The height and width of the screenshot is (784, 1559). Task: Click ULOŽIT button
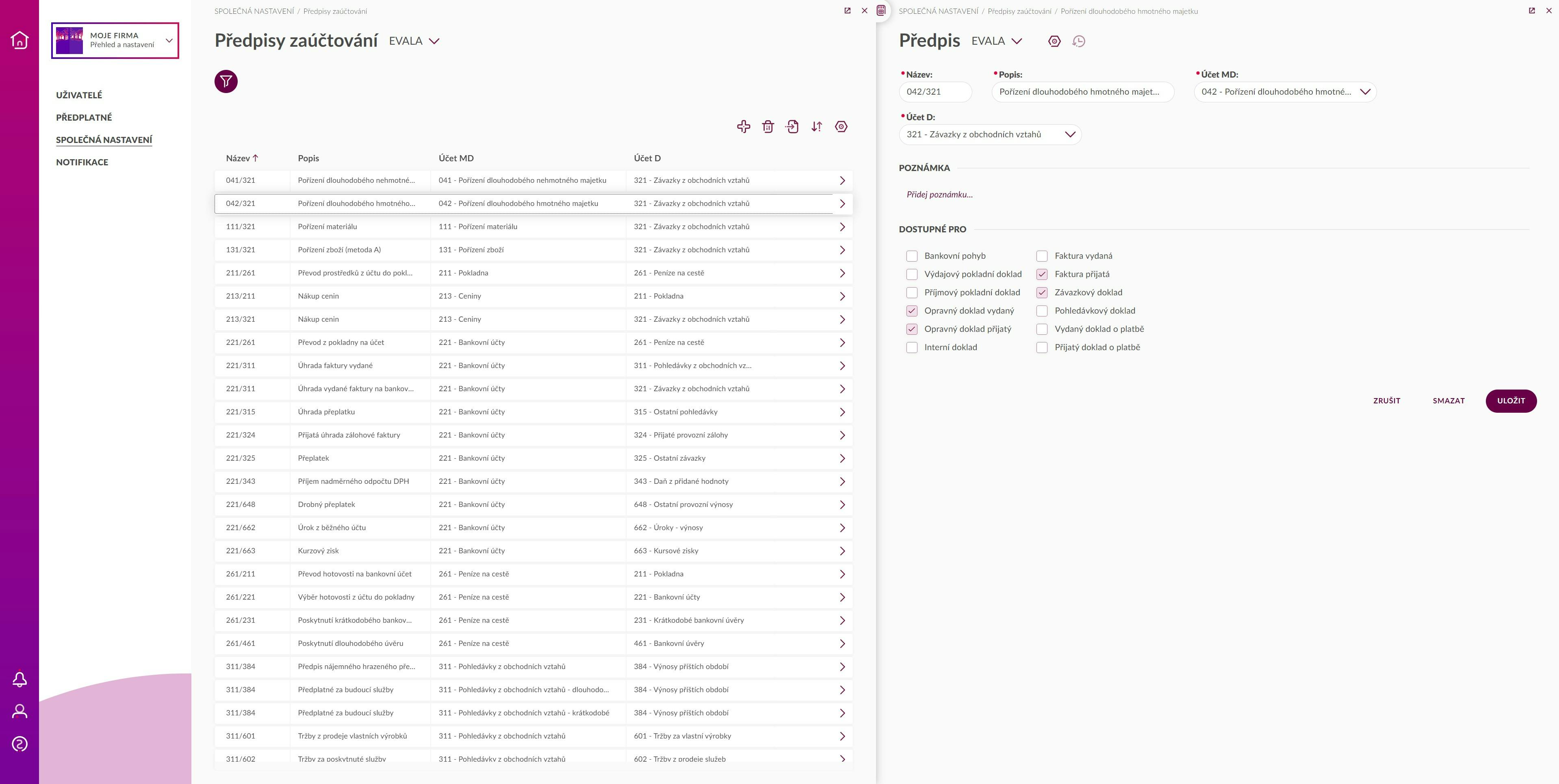(x=1511, y=401)
